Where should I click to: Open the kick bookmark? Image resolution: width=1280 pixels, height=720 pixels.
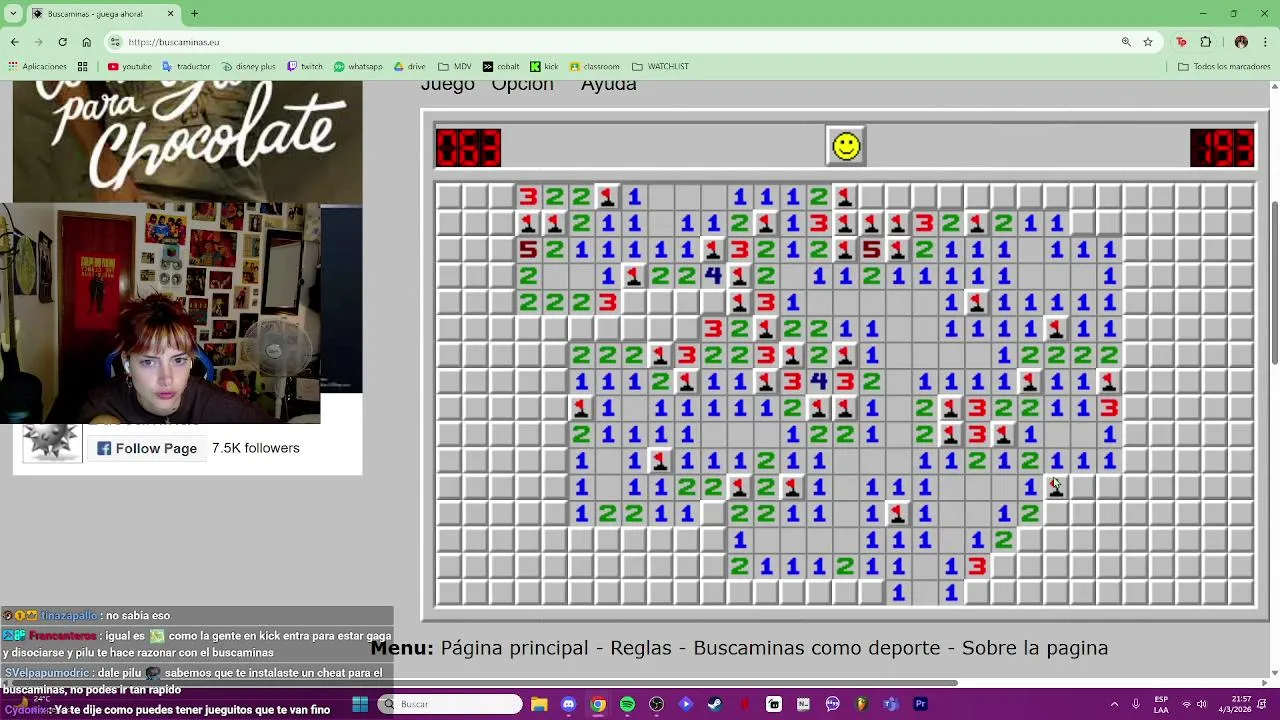544,67
